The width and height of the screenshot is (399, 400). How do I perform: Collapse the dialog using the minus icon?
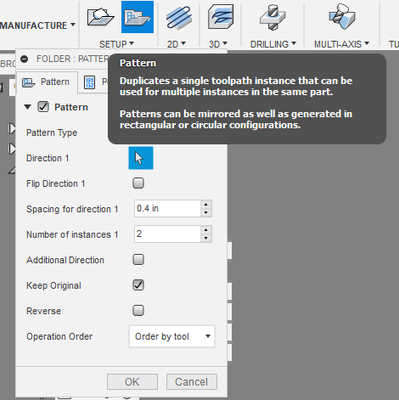pos(24,59)
